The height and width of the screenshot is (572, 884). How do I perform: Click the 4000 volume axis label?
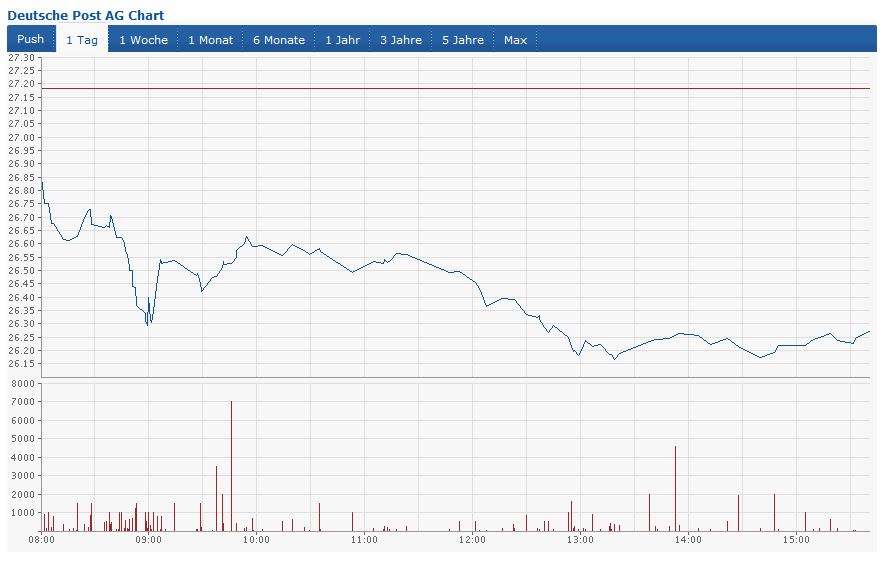coord(23,458)
